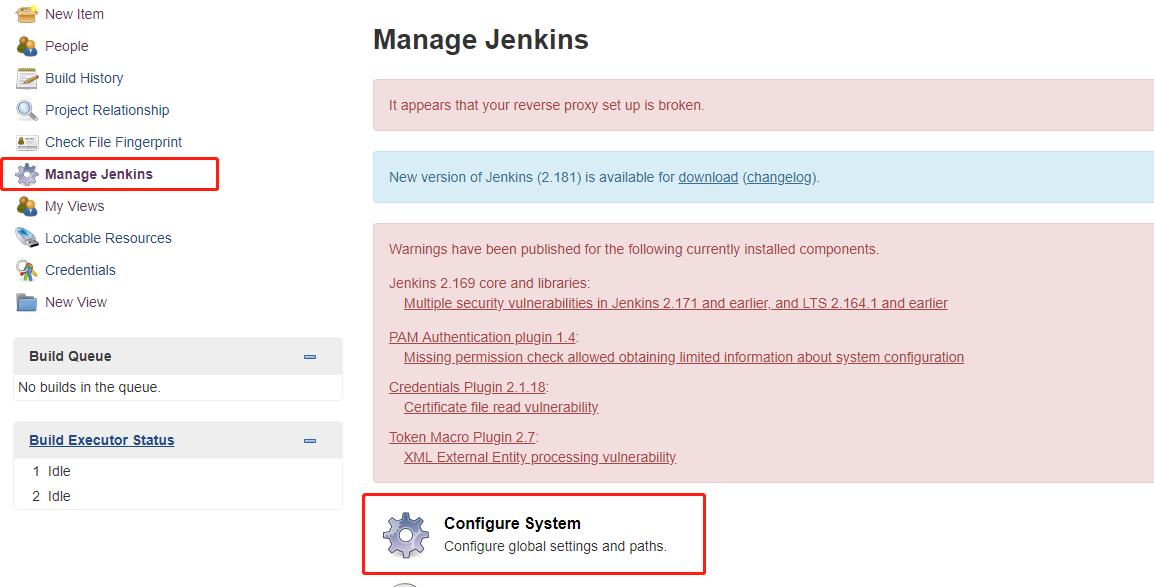Screen dimensions: 1154x587
Task: Click Credentials Plugin 2.1.18 link
Action: tap(467, 387)
